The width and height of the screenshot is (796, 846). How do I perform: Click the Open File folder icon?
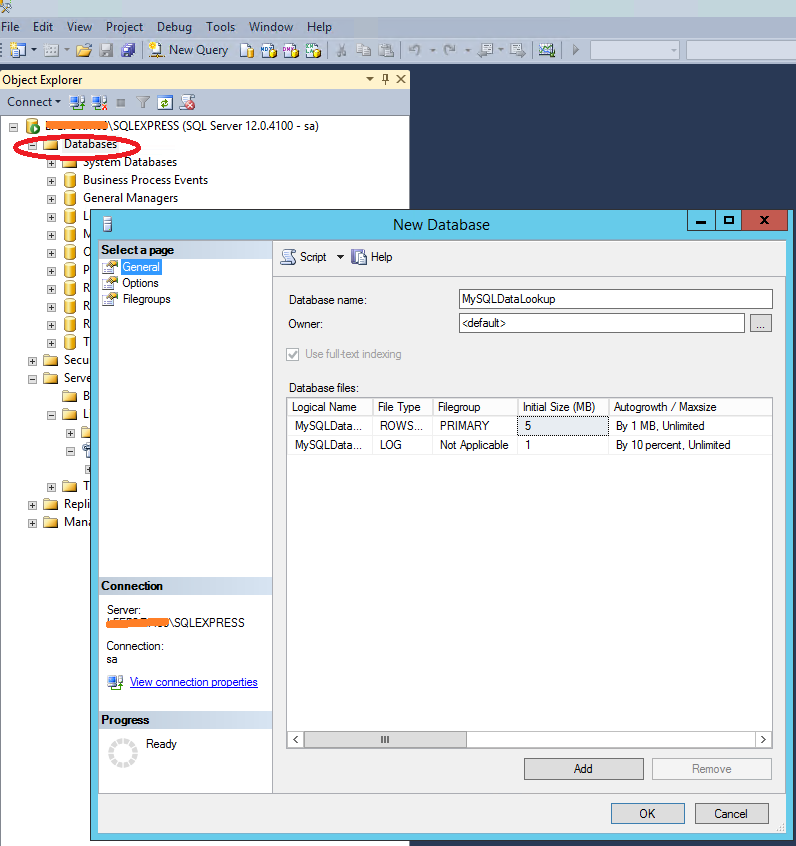84,50
